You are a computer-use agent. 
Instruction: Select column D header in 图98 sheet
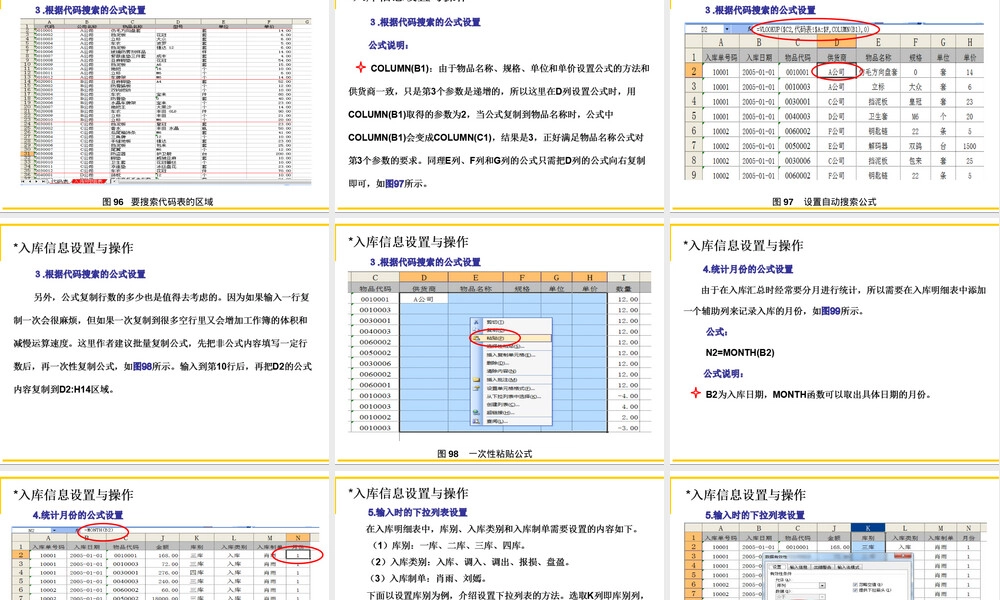[424, 277]
